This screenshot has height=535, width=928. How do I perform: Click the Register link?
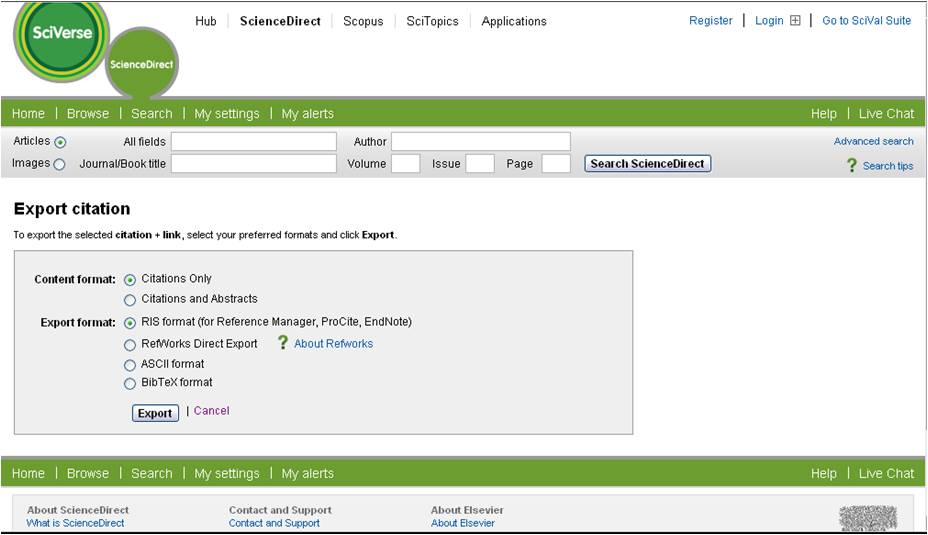[710, 21]
